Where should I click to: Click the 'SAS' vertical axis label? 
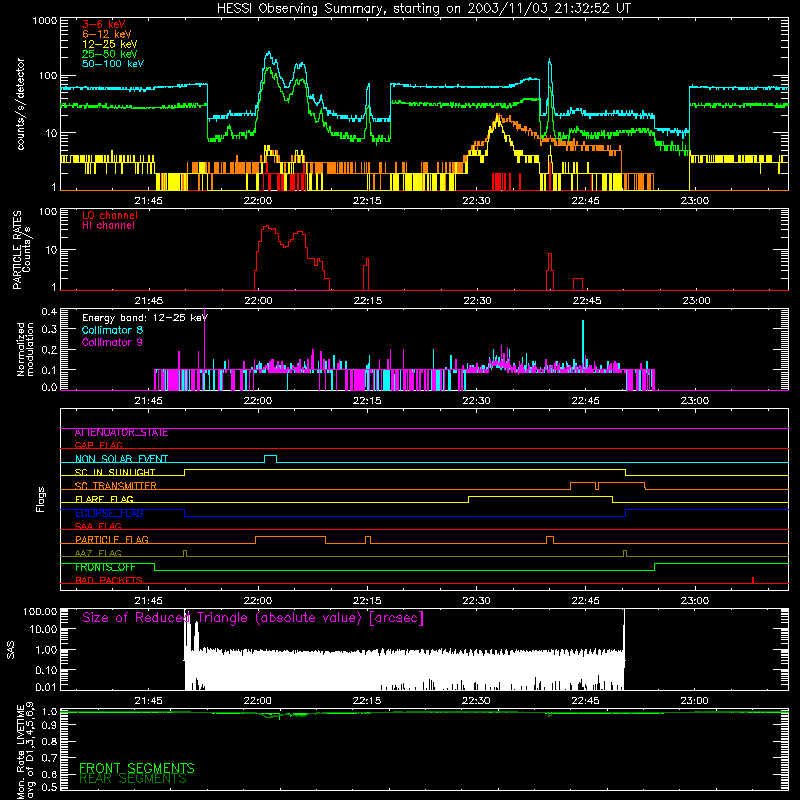[x=11, y=650]
